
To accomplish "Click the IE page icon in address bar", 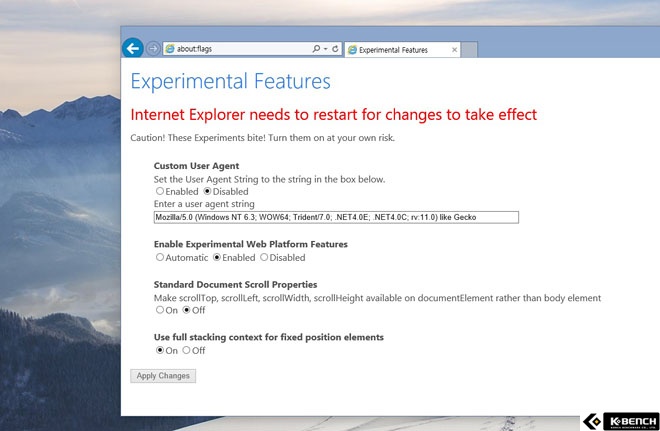I will tap(170, 49).
